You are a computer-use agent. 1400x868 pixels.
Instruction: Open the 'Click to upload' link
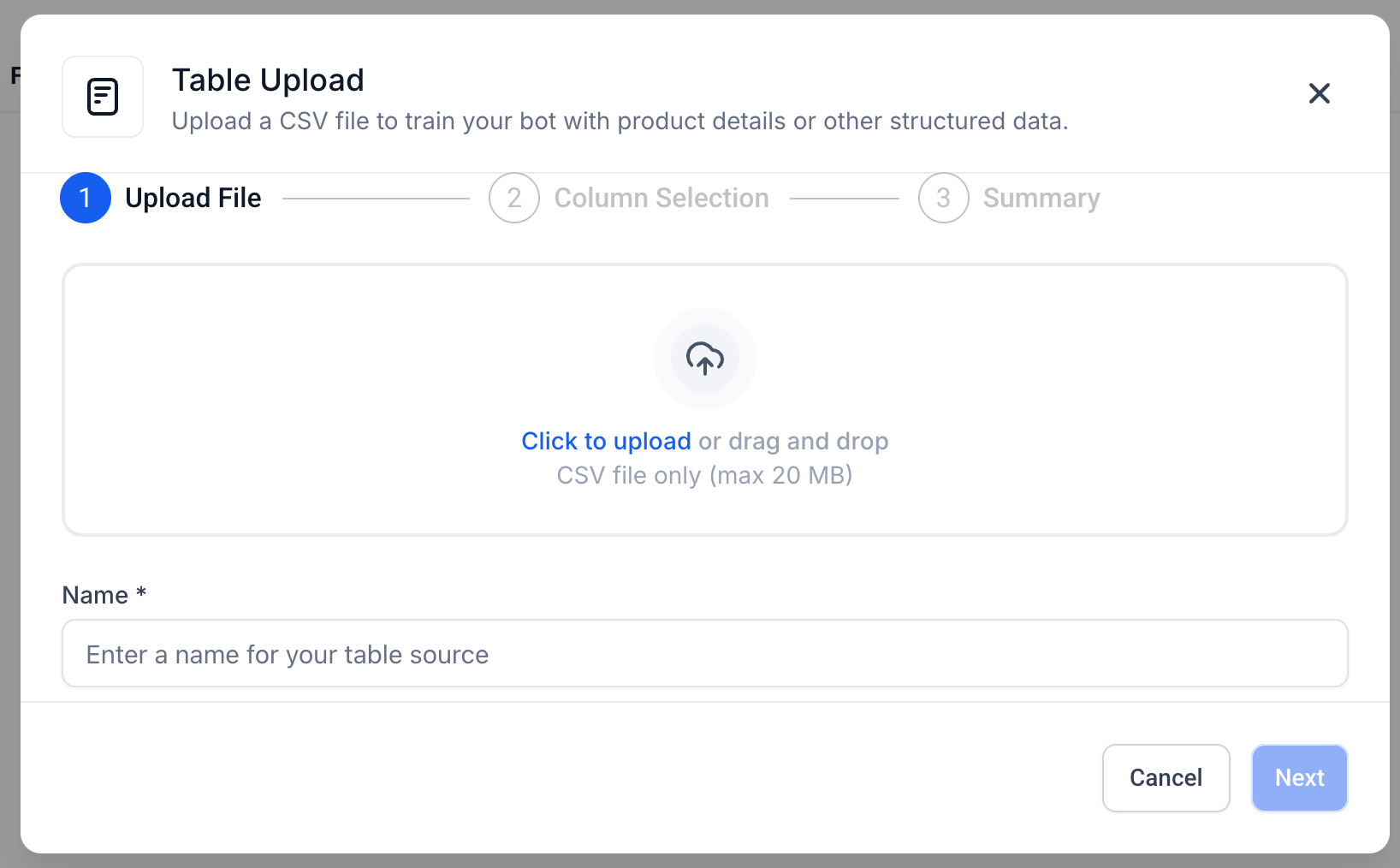[x=606, y=441]
